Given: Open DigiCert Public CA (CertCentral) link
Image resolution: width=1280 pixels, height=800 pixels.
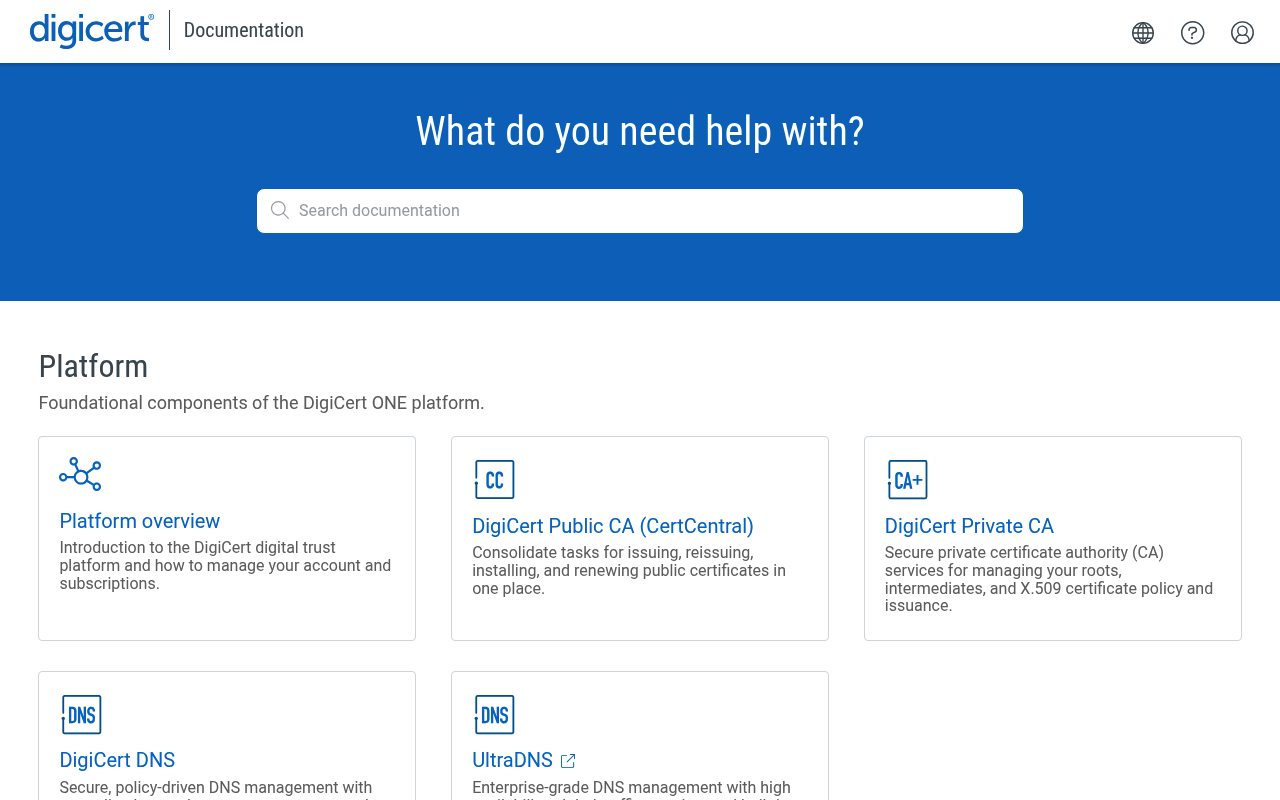Looking at the screenshot, I should (x=613, y=526).
